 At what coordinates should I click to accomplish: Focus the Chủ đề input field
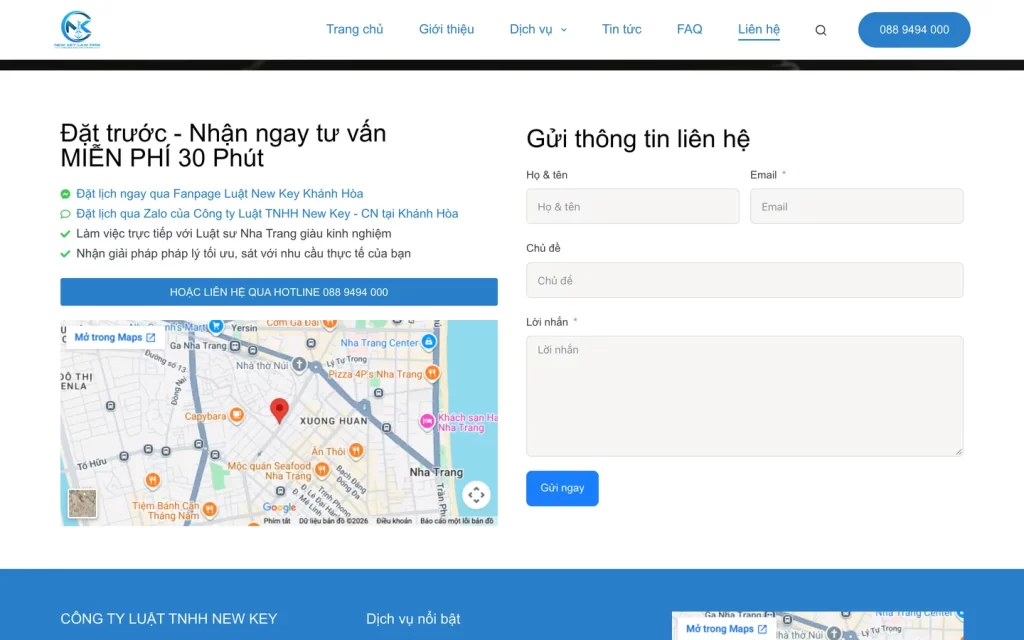pos(744,280)
